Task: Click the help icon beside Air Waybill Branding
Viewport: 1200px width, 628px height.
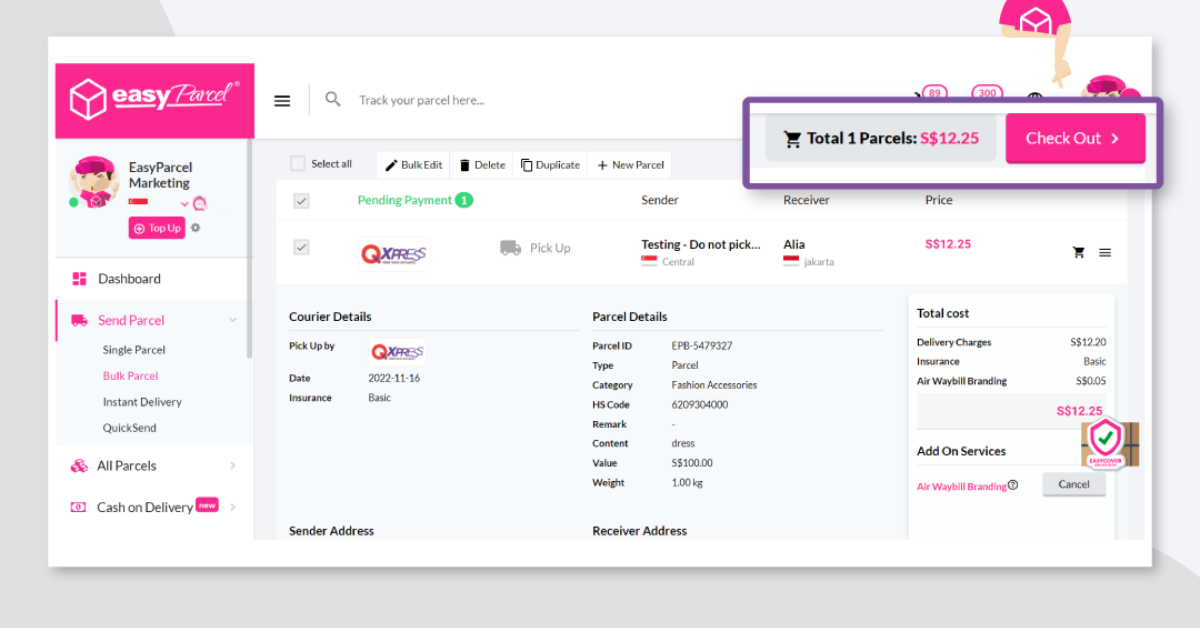Action: 1013,486
